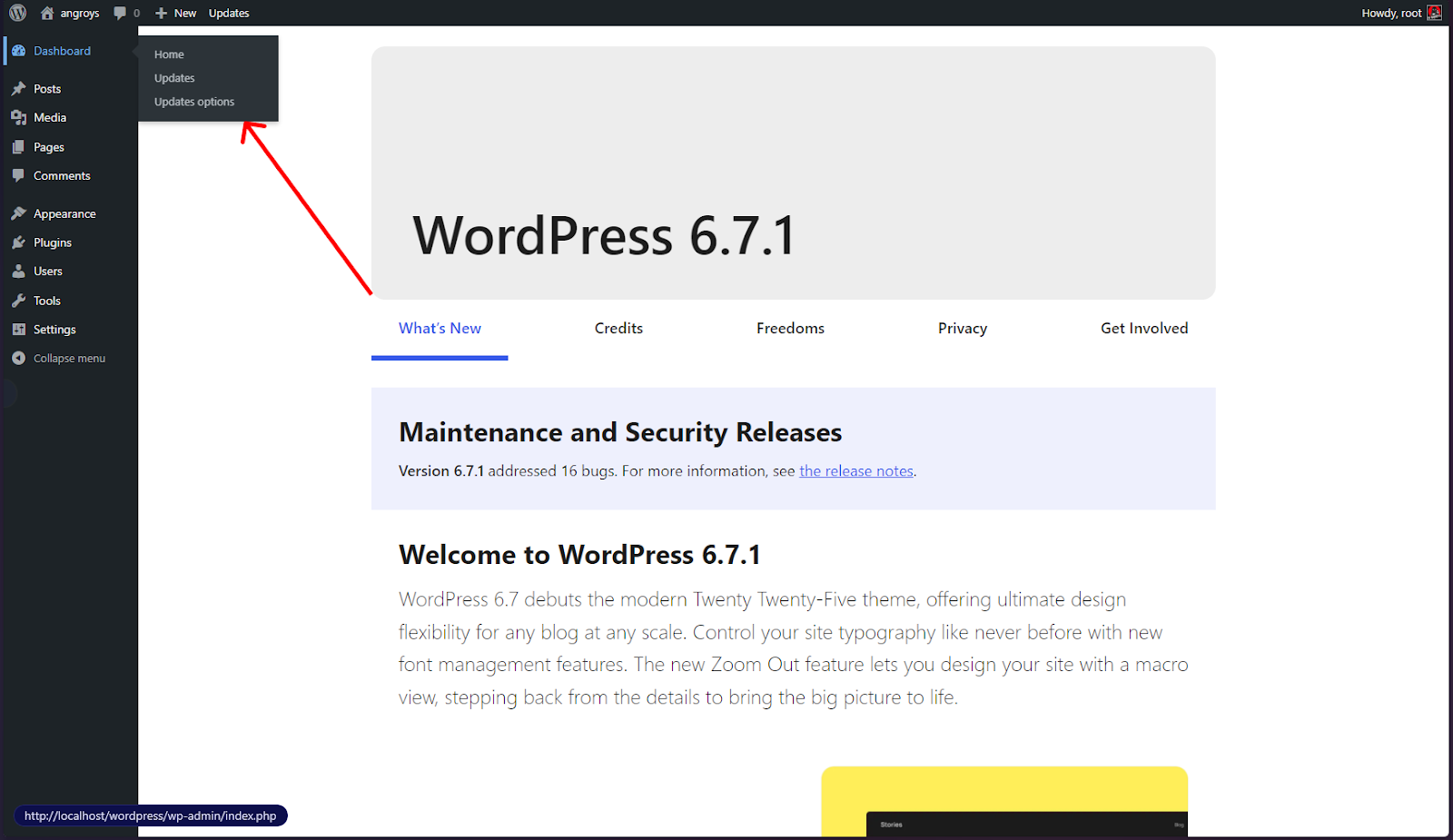Click the Users person icon
This screenshot has height=840, width=1453.
[x=18, y=272]
